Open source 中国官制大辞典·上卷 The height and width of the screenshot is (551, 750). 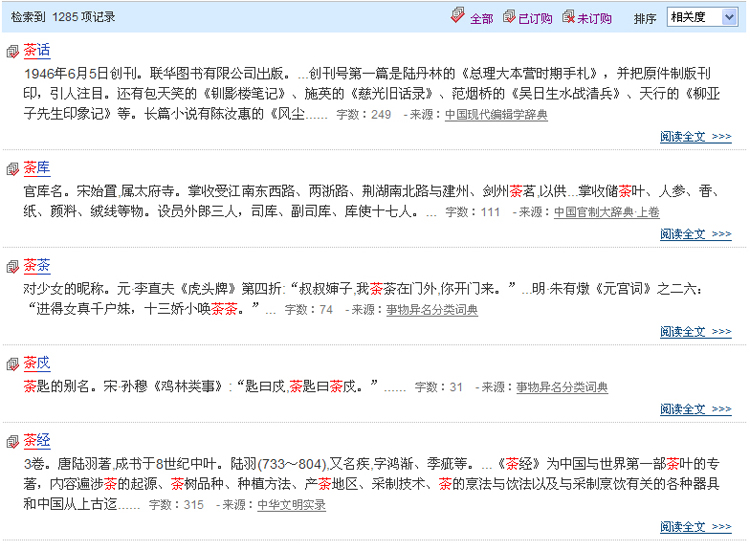[607, 212]
